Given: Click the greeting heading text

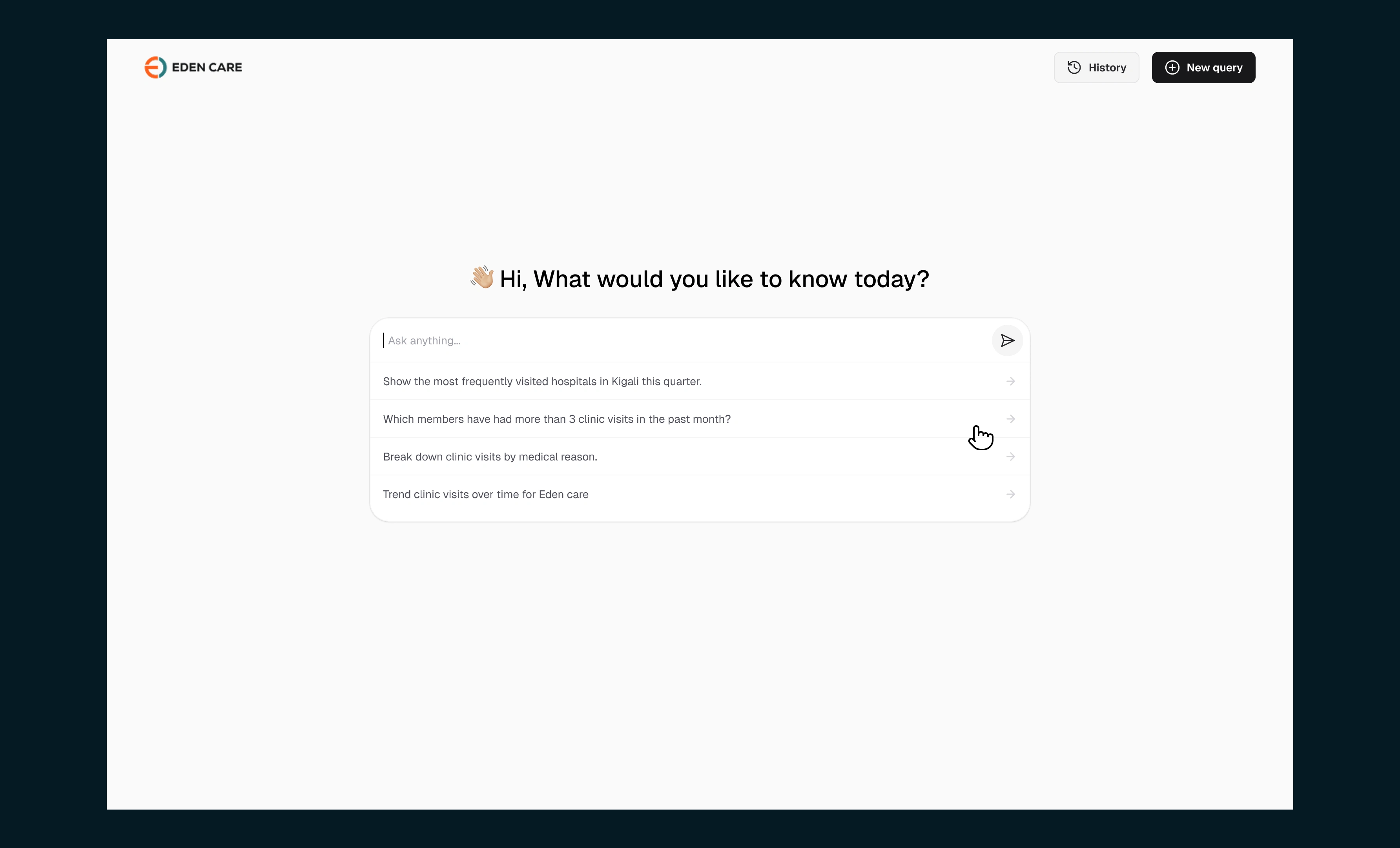Looking at the screenshot, I should [x=714, y=279].
